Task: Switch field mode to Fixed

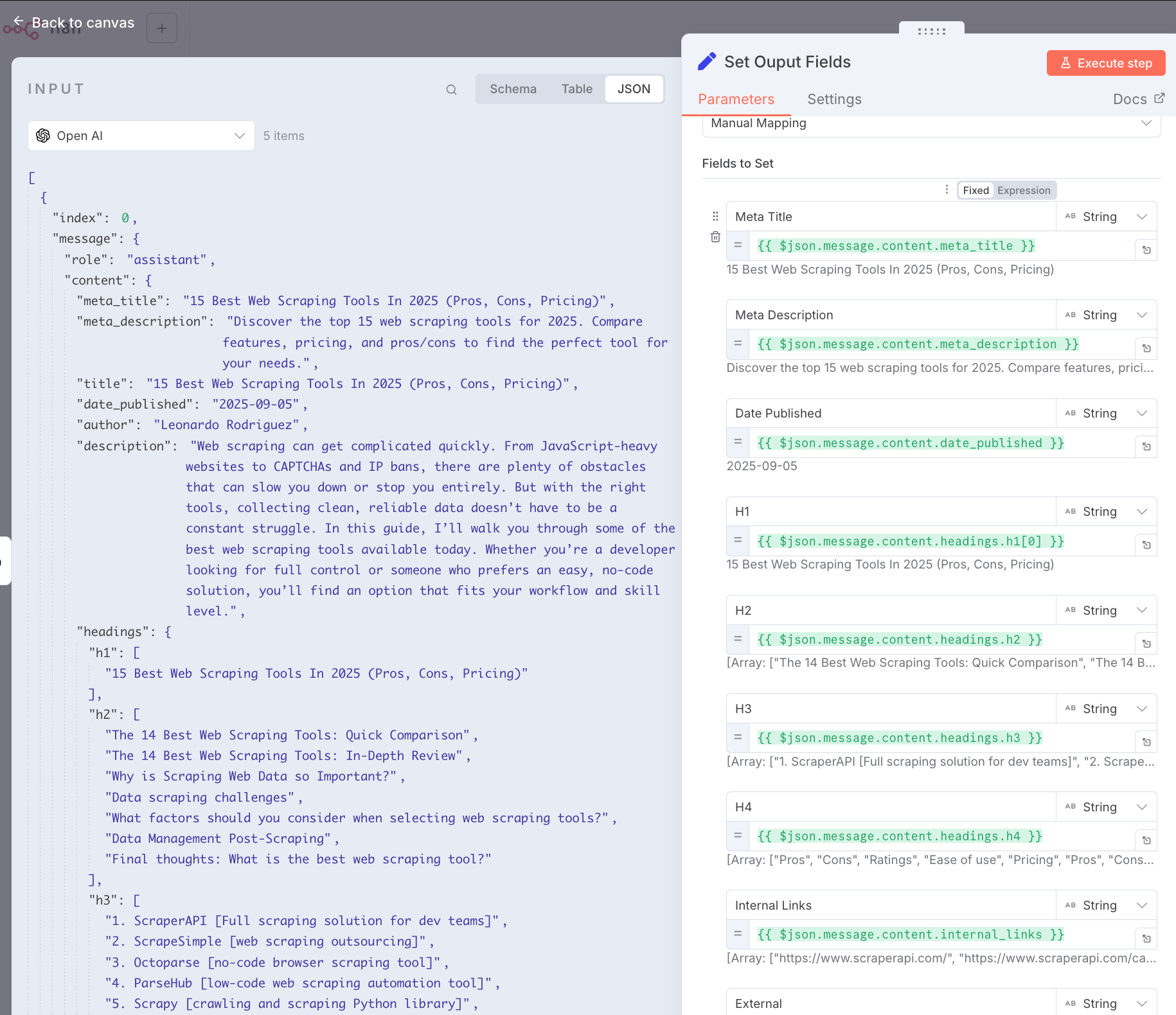Action: (976, 190)
